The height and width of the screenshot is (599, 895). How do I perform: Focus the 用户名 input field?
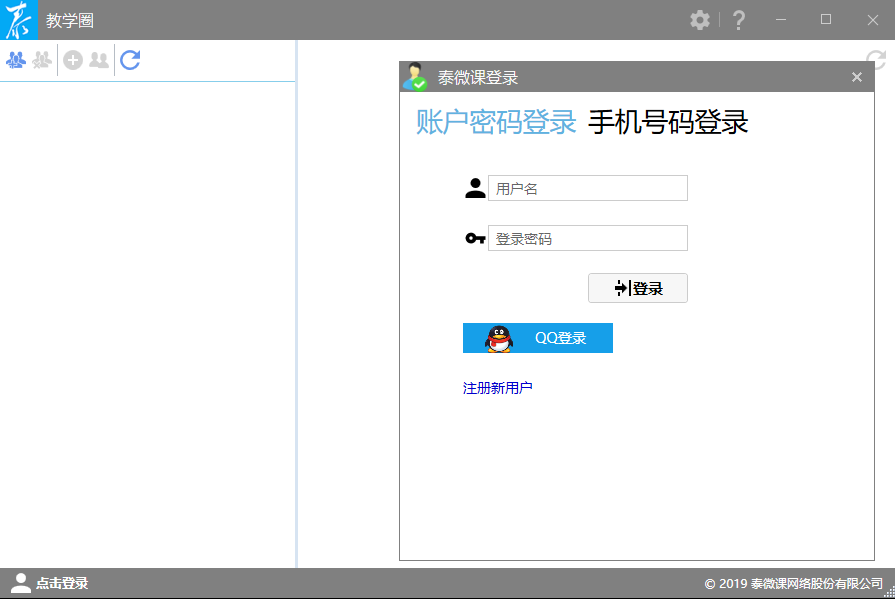point(588,188)
